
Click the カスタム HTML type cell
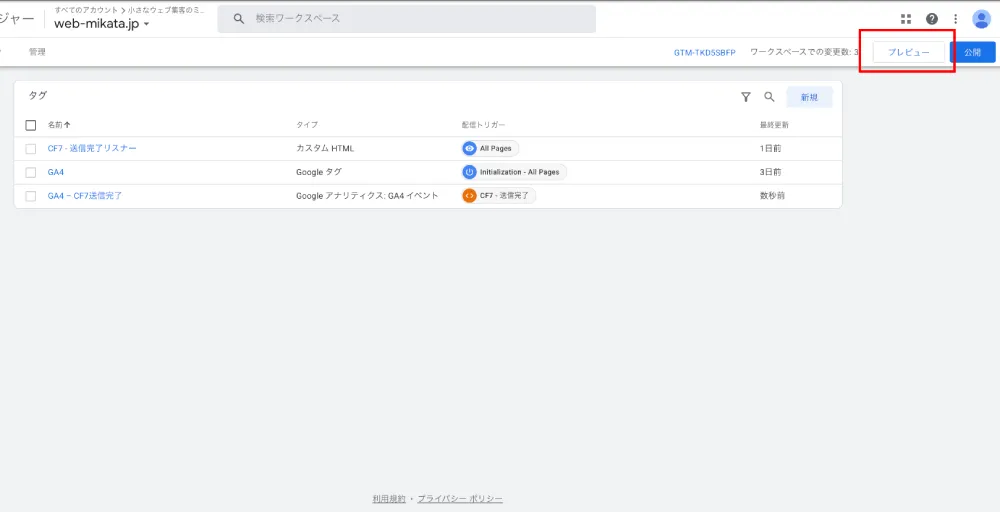(325, 149)
